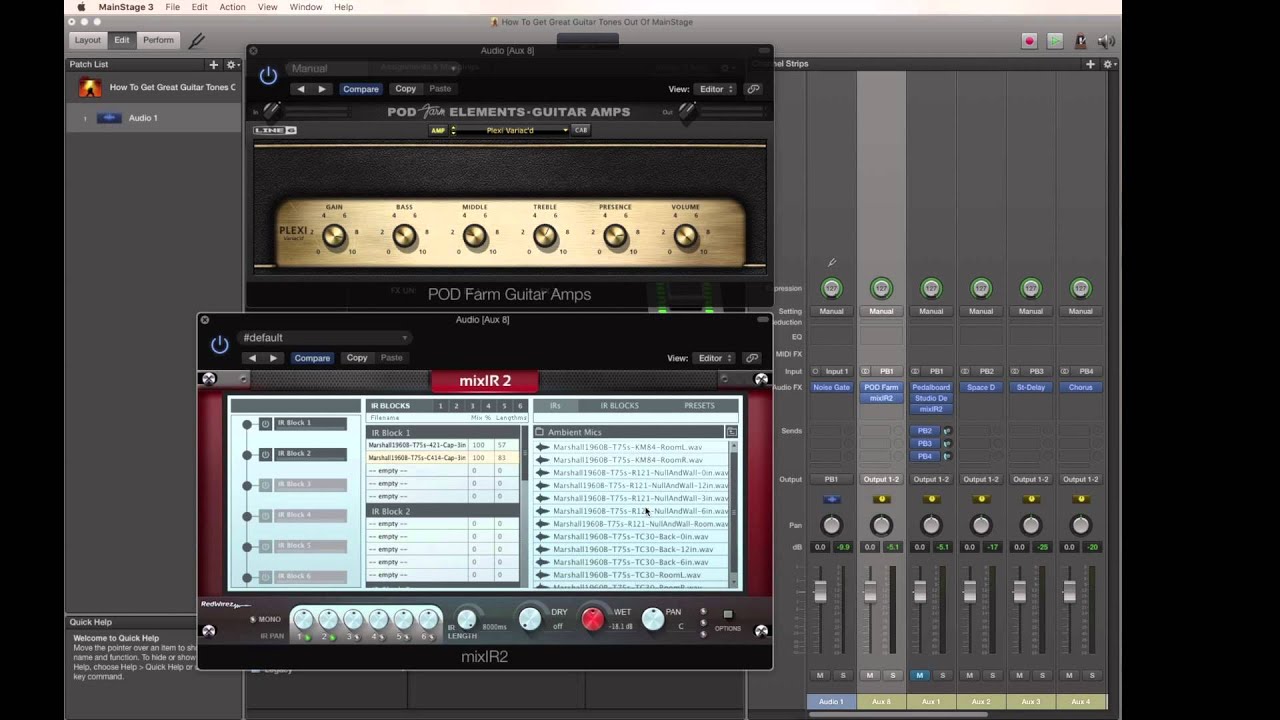Toggle IR Block 4 power button
1280x720 pixels.
click(265, 515)
